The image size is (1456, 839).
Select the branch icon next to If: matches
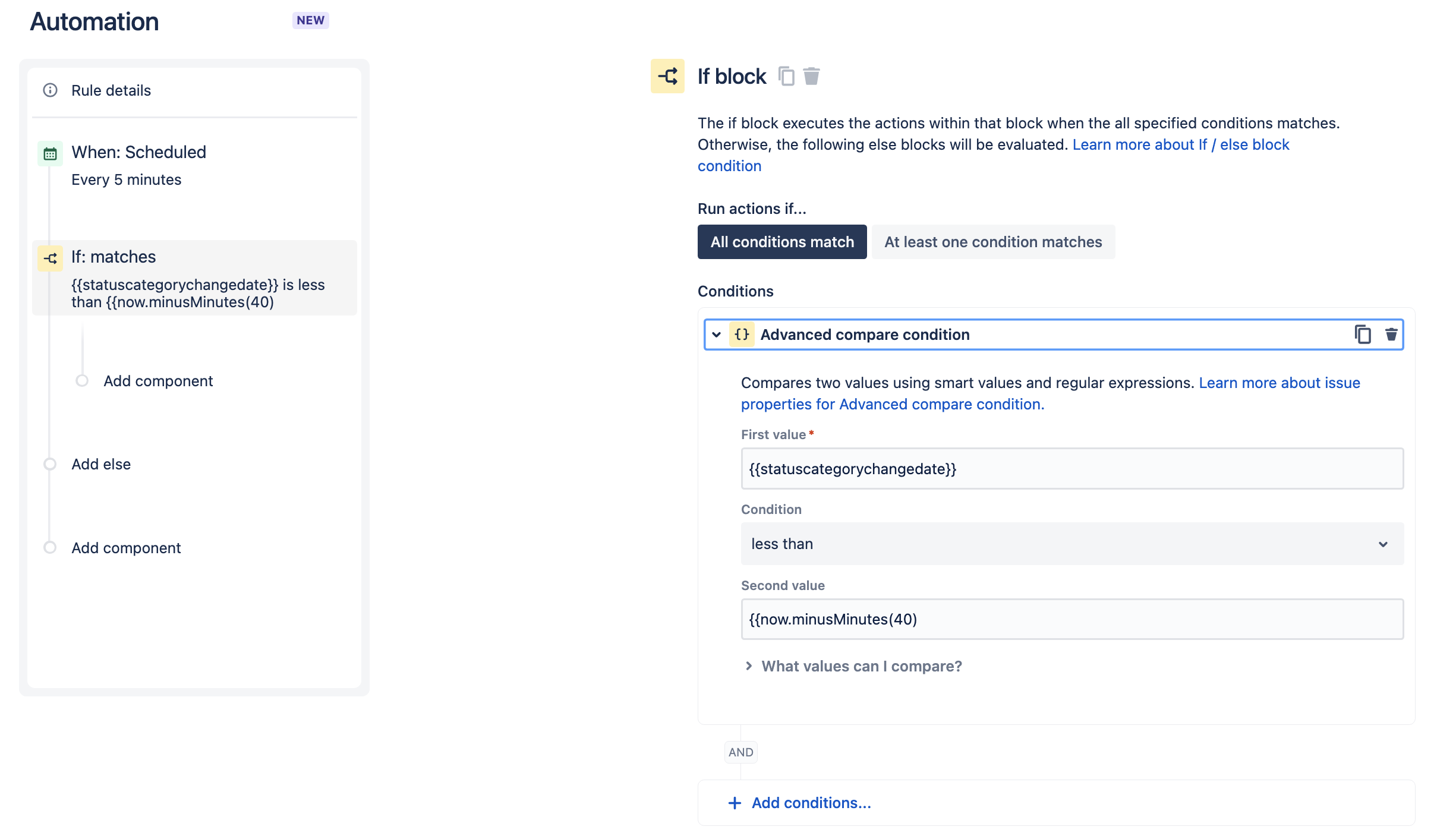(x=50, y=258)
